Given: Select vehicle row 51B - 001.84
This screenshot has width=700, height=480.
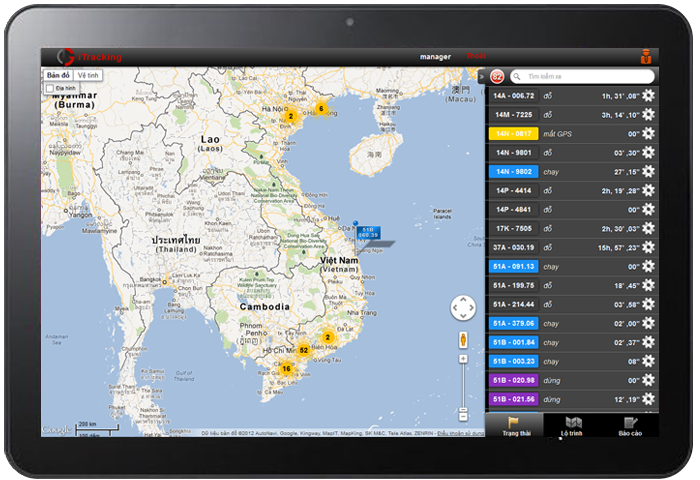Looking at the screenshot, I should 572,342.
